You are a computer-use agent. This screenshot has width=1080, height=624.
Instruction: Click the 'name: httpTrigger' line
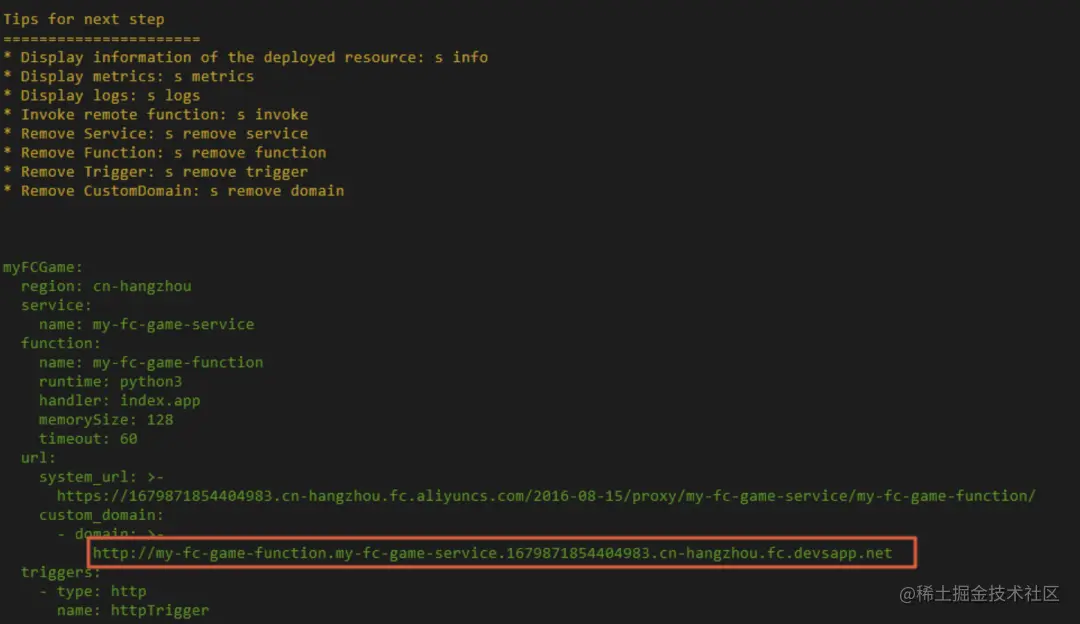click(133, 610)
